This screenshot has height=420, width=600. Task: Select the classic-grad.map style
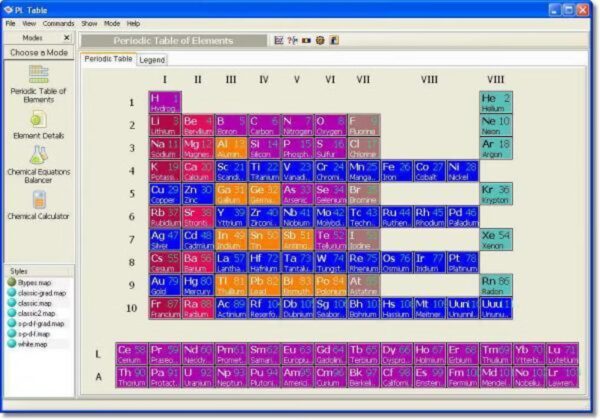(38, 293)
